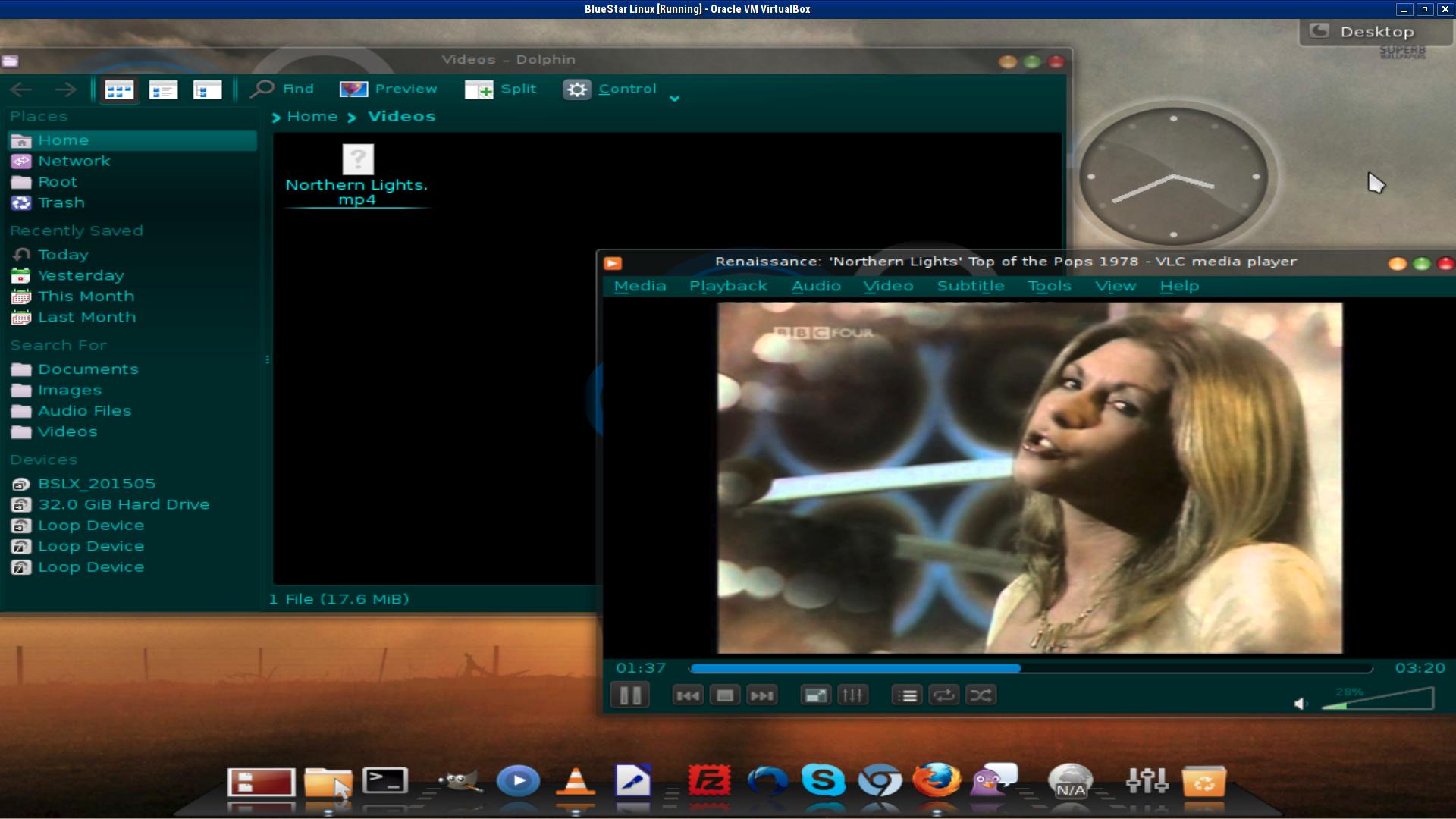Click the Find button in Dolphin
The height and width of the screenshot is (819, 1456).
click(283, 89)
